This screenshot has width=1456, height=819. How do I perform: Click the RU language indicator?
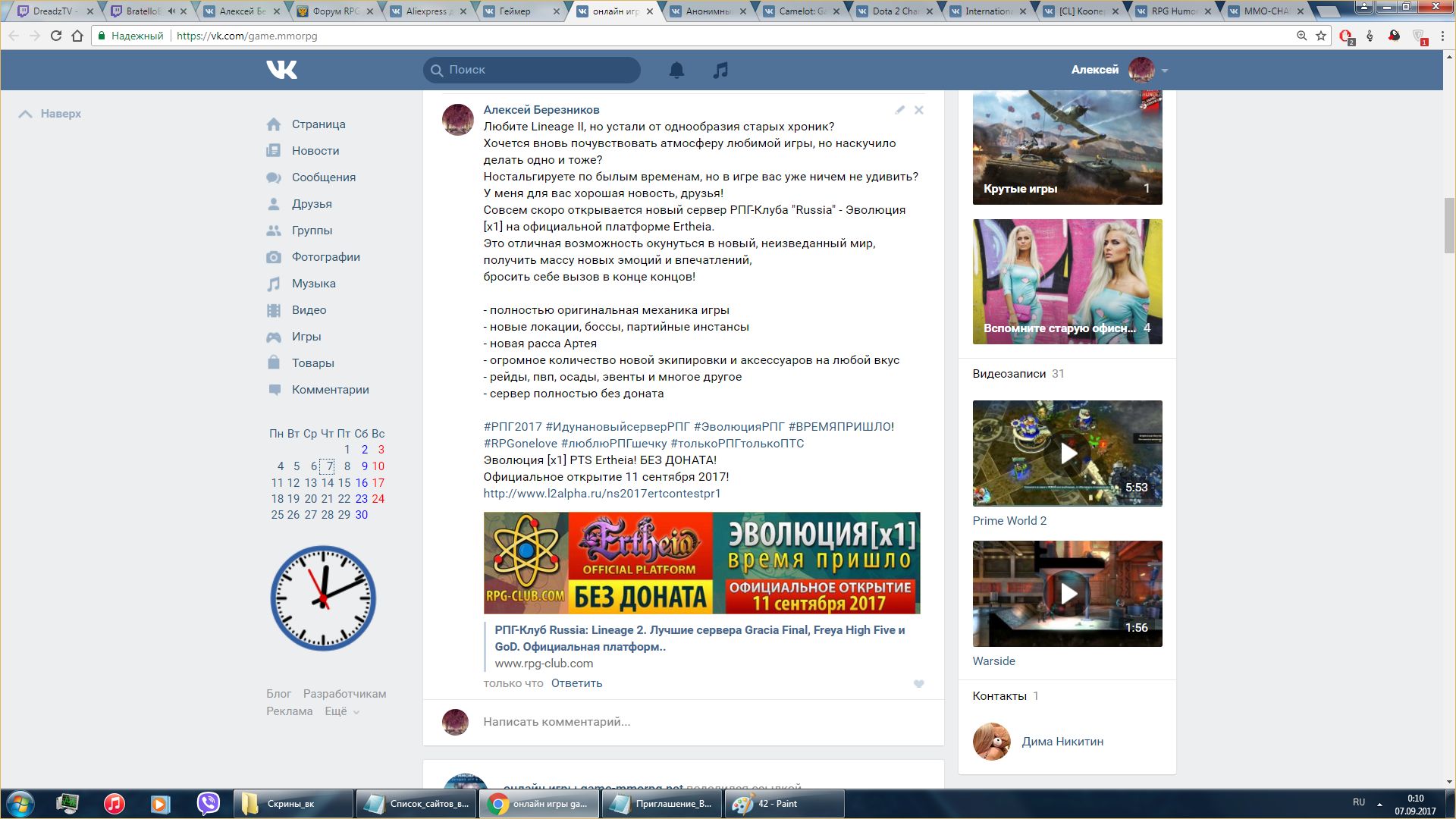tap(1359, 802)
